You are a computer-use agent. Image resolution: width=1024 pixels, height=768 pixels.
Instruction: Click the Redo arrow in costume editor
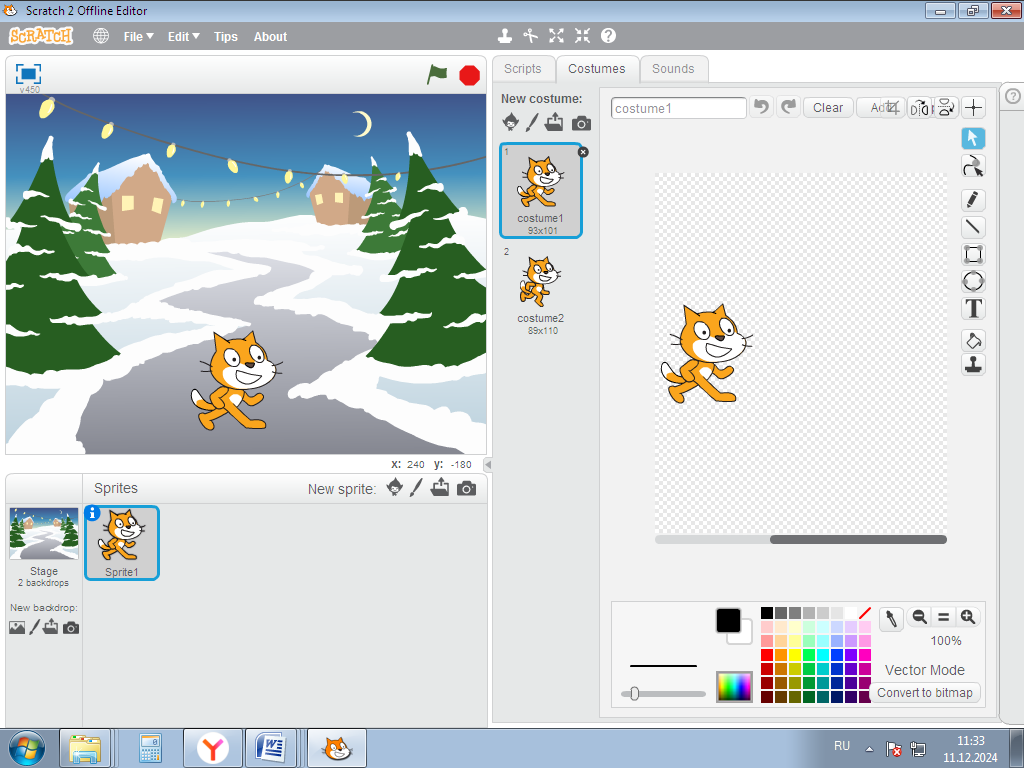coord(789,106)
